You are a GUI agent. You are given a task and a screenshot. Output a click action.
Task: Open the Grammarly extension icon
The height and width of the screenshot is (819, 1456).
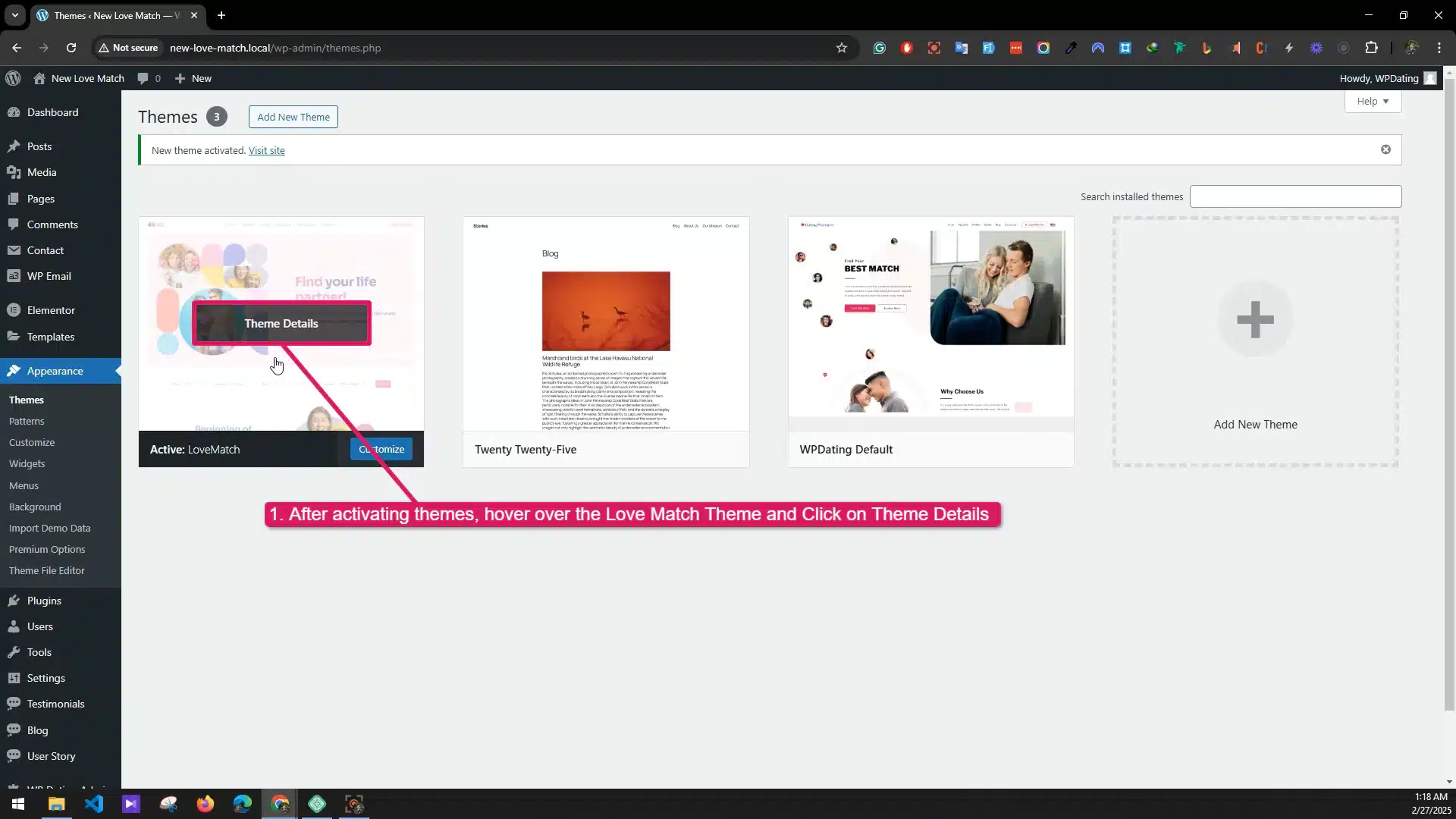(x=879, y=48)
